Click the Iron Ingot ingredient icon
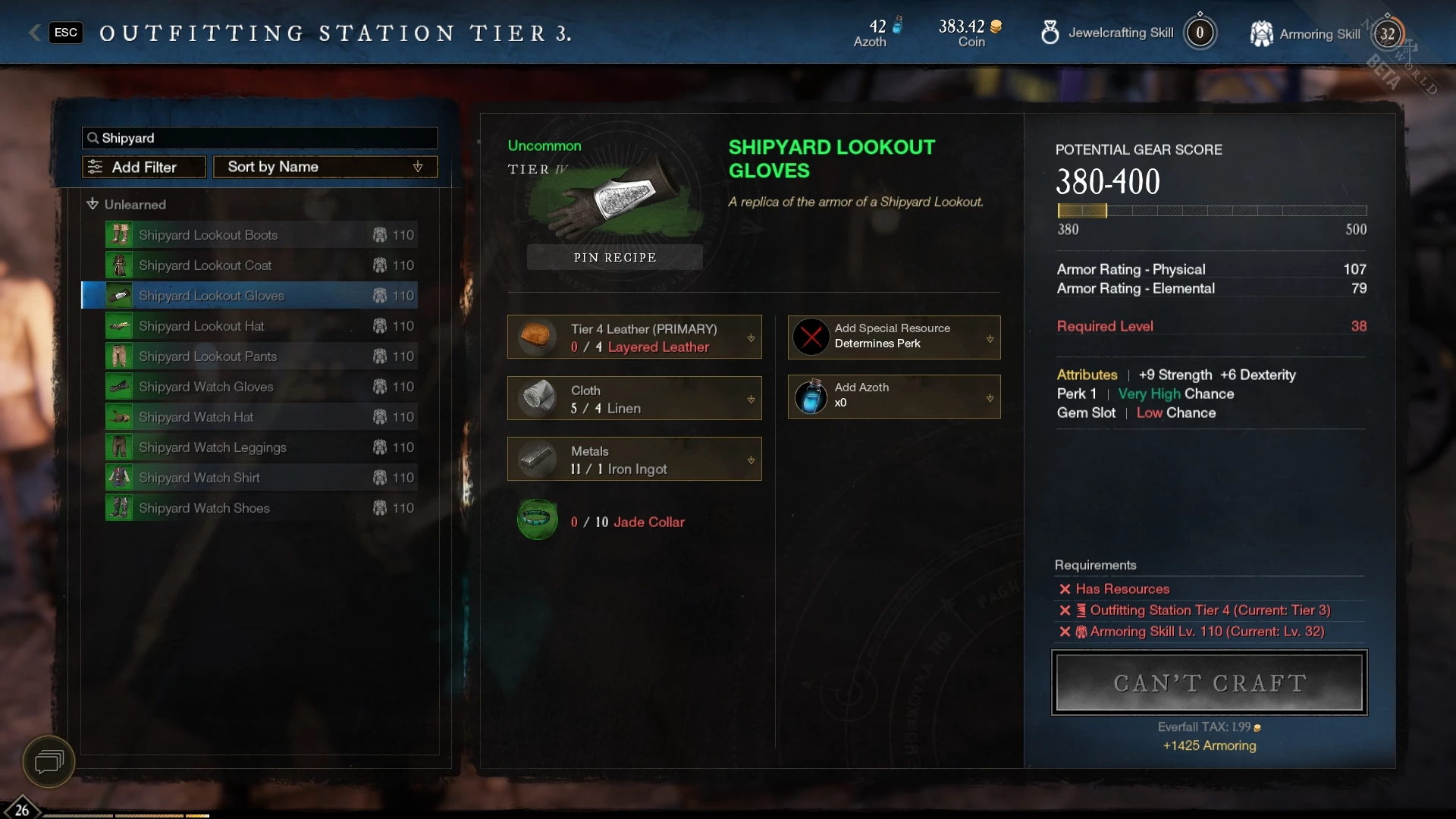 click(x=537, y=459)
